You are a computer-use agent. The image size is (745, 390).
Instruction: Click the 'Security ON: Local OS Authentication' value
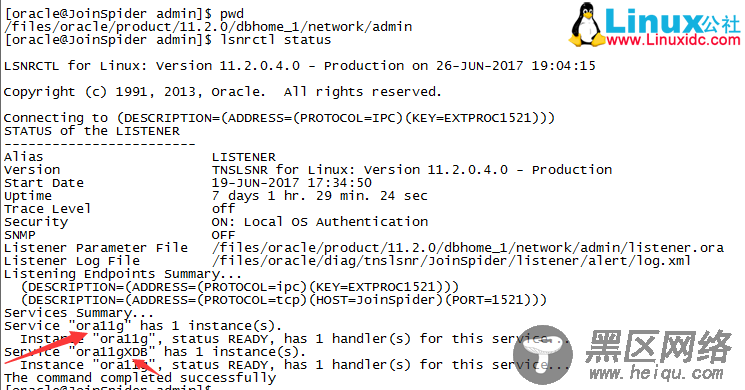pyautogui.click(x=320, y=222)
